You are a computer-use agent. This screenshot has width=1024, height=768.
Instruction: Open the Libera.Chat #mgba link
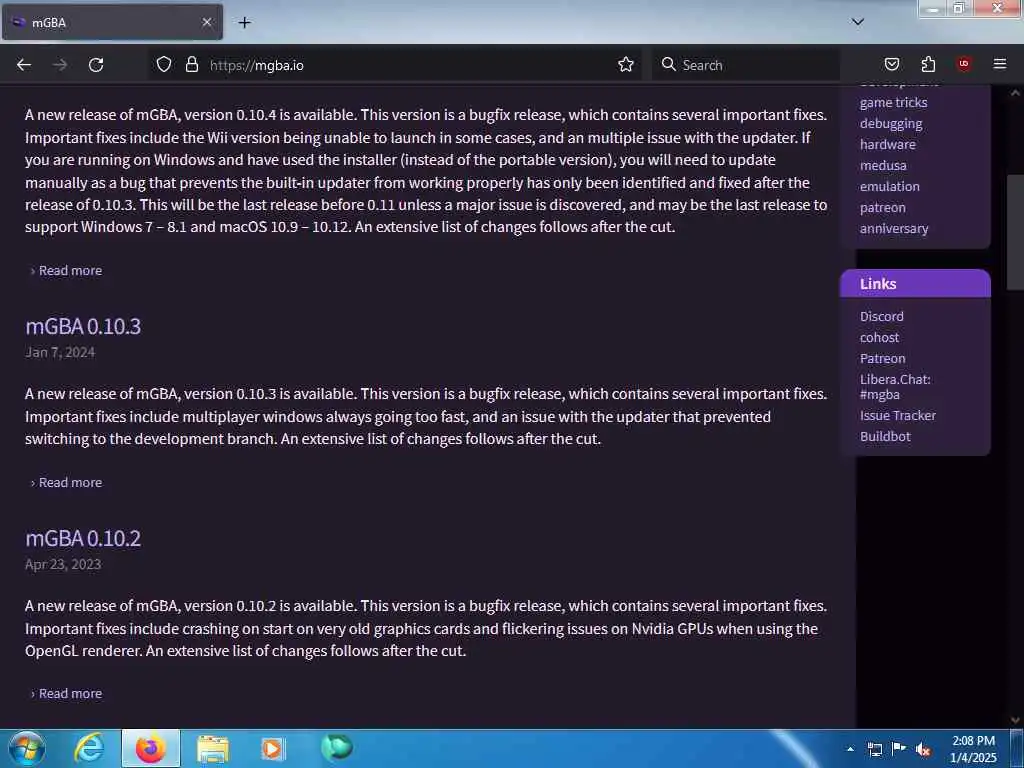pos(895,387)
